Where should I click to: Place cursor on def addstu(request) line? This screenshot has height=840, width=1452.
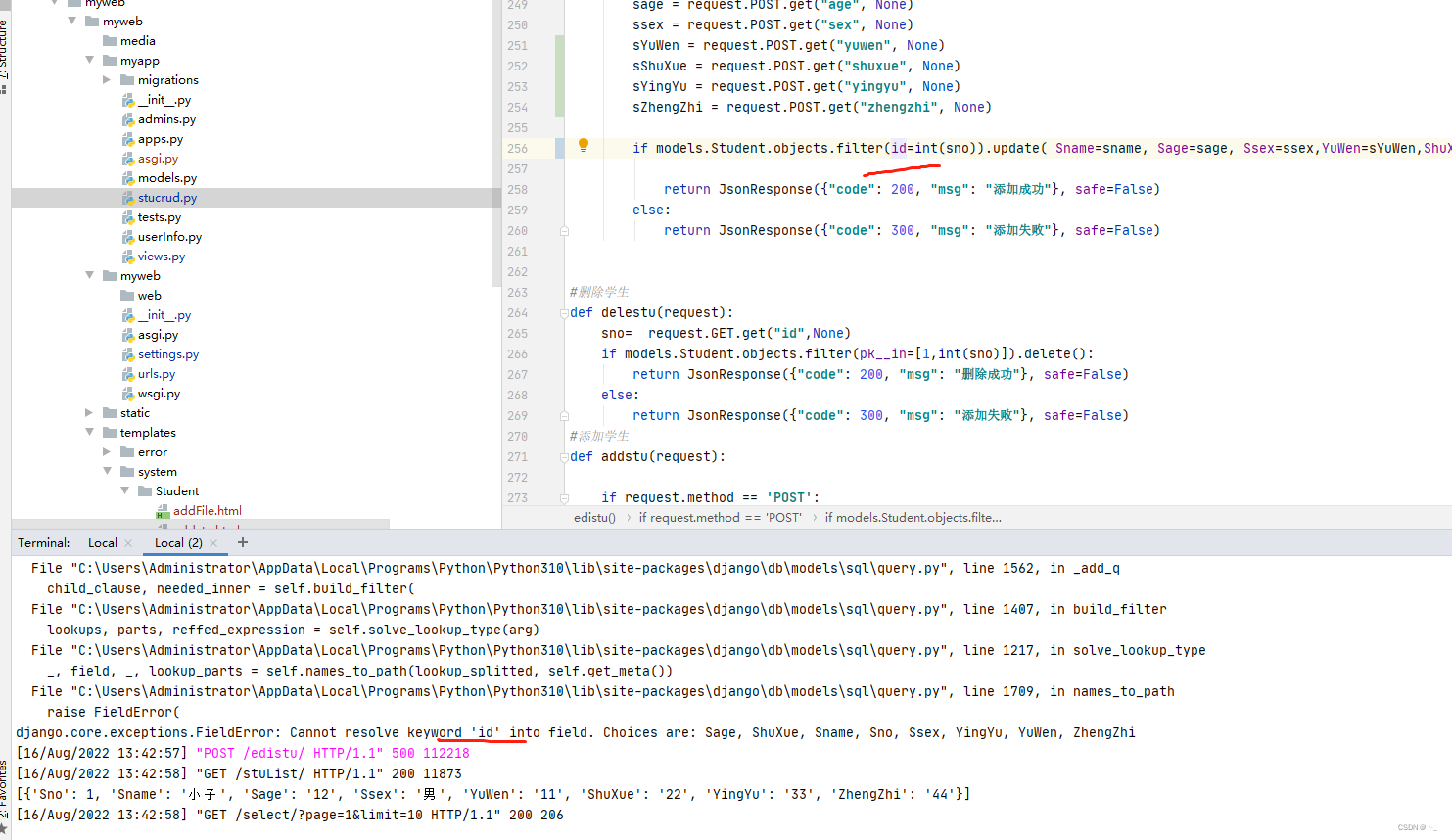pyautogui.click(x=647, y=456)
